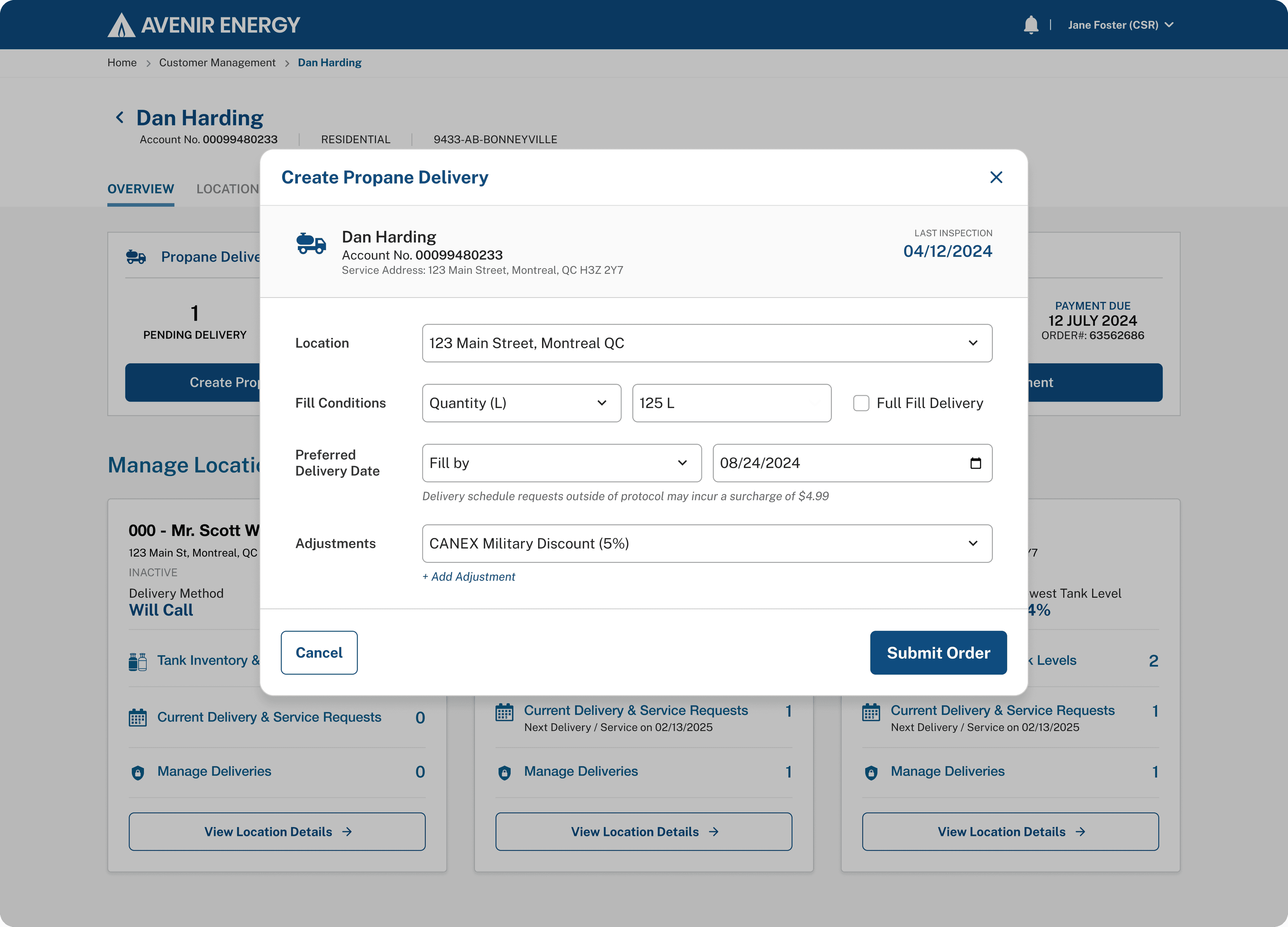Click the + Add Adjustment link
The image size is (1288, 927).
point(469,576)
